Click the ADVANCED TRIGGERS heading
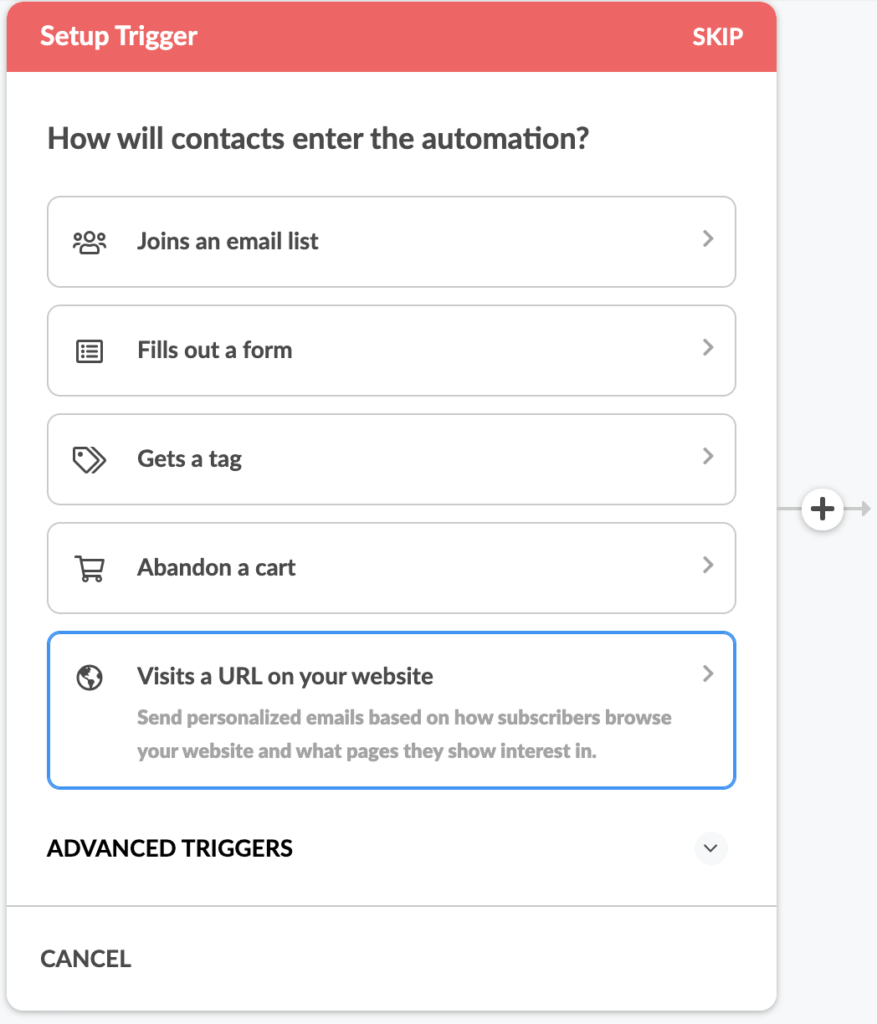The image size is (877, 1024). point(170,848)
